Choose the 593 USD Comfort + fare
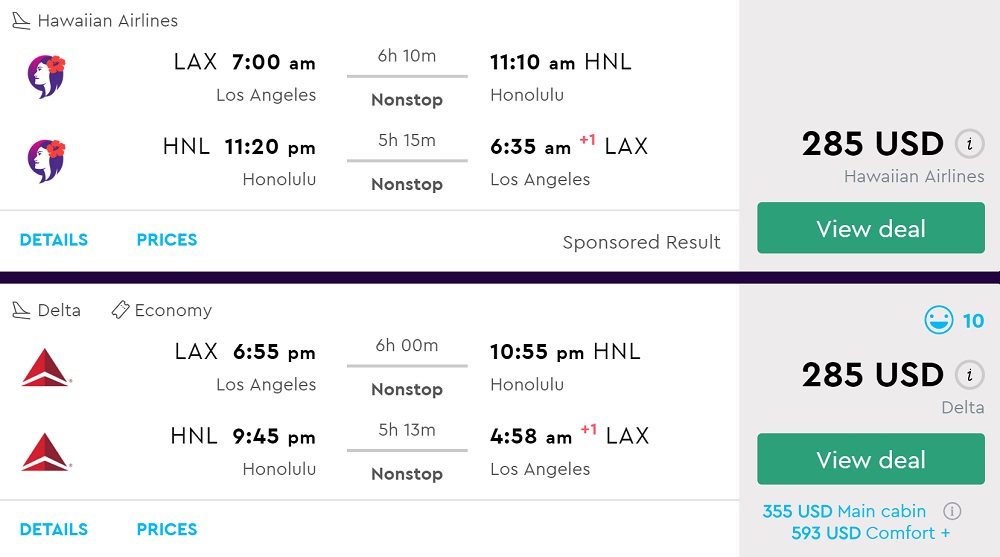The image size is (1000, 557). (x=870, y=533)
